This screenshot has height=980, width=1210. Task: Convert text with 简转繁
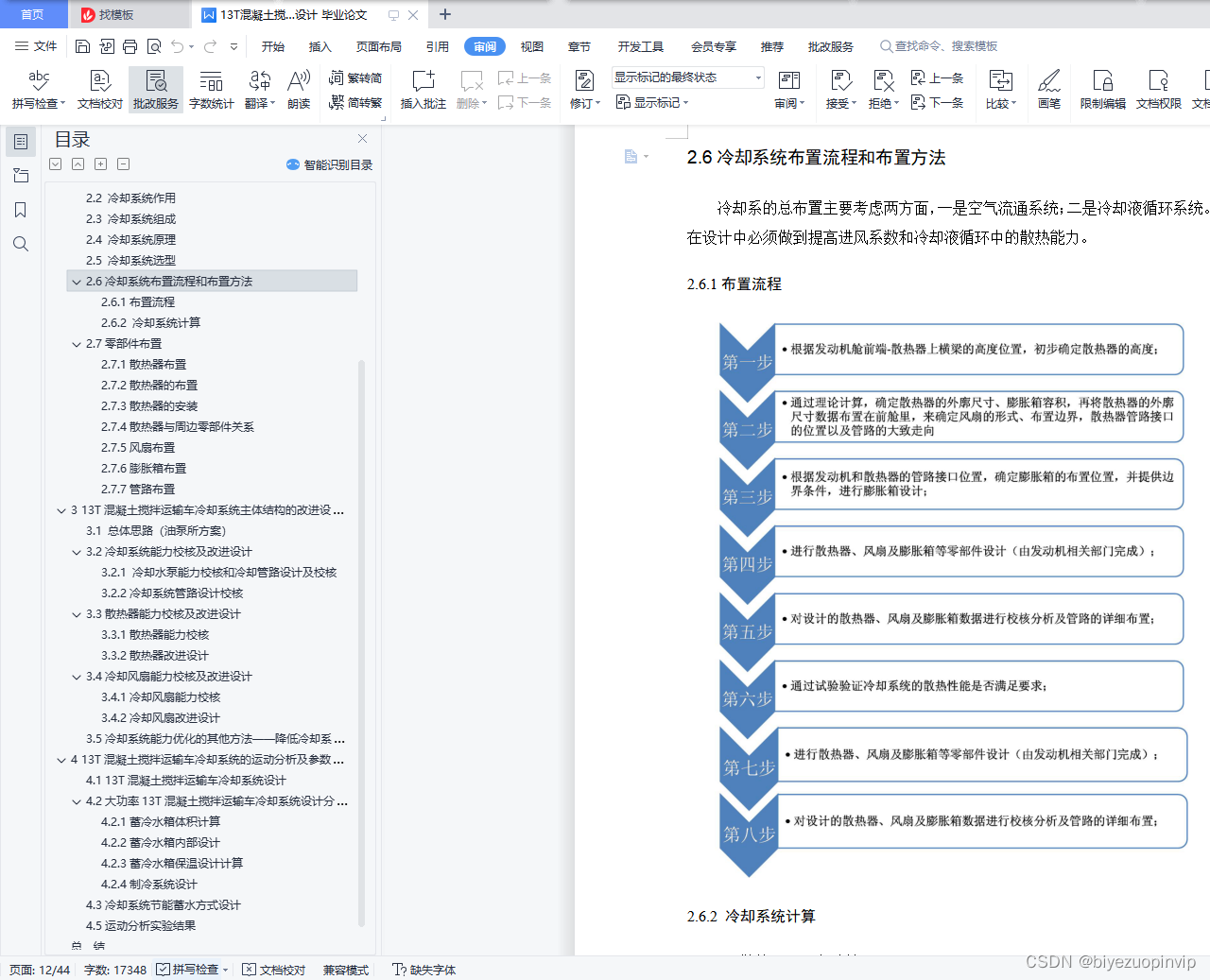[x=355, y=103]
